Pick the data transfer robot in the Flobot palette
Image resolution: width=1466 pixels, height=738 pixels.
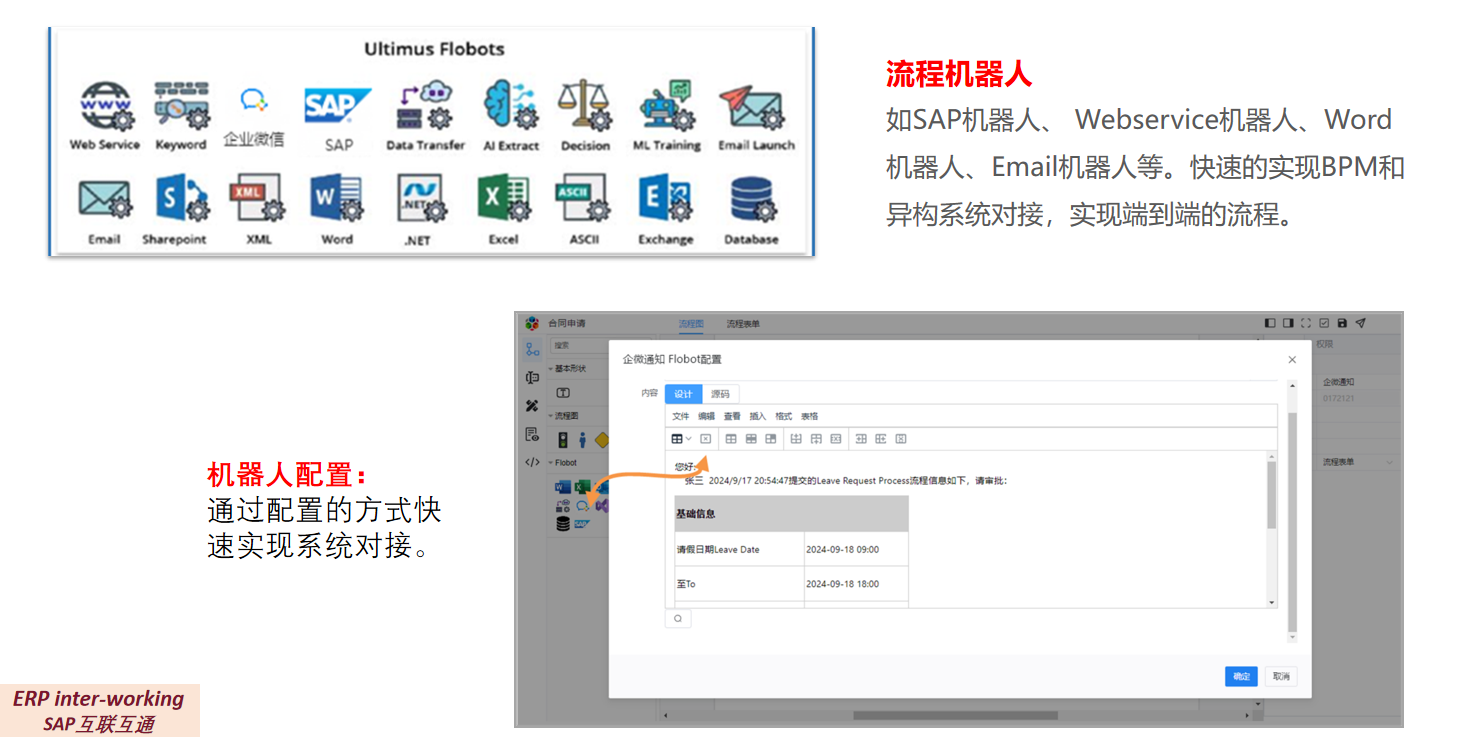pyautogui.click(x=563, y=505)
